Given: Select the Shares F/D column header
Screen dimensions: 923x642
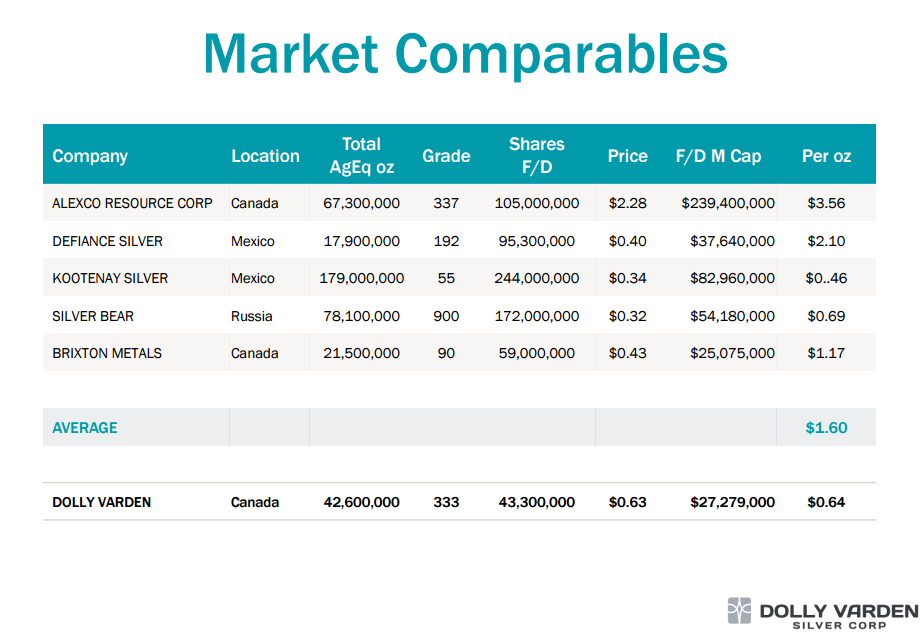Looking at the screenshot, I should pos(537,155).
